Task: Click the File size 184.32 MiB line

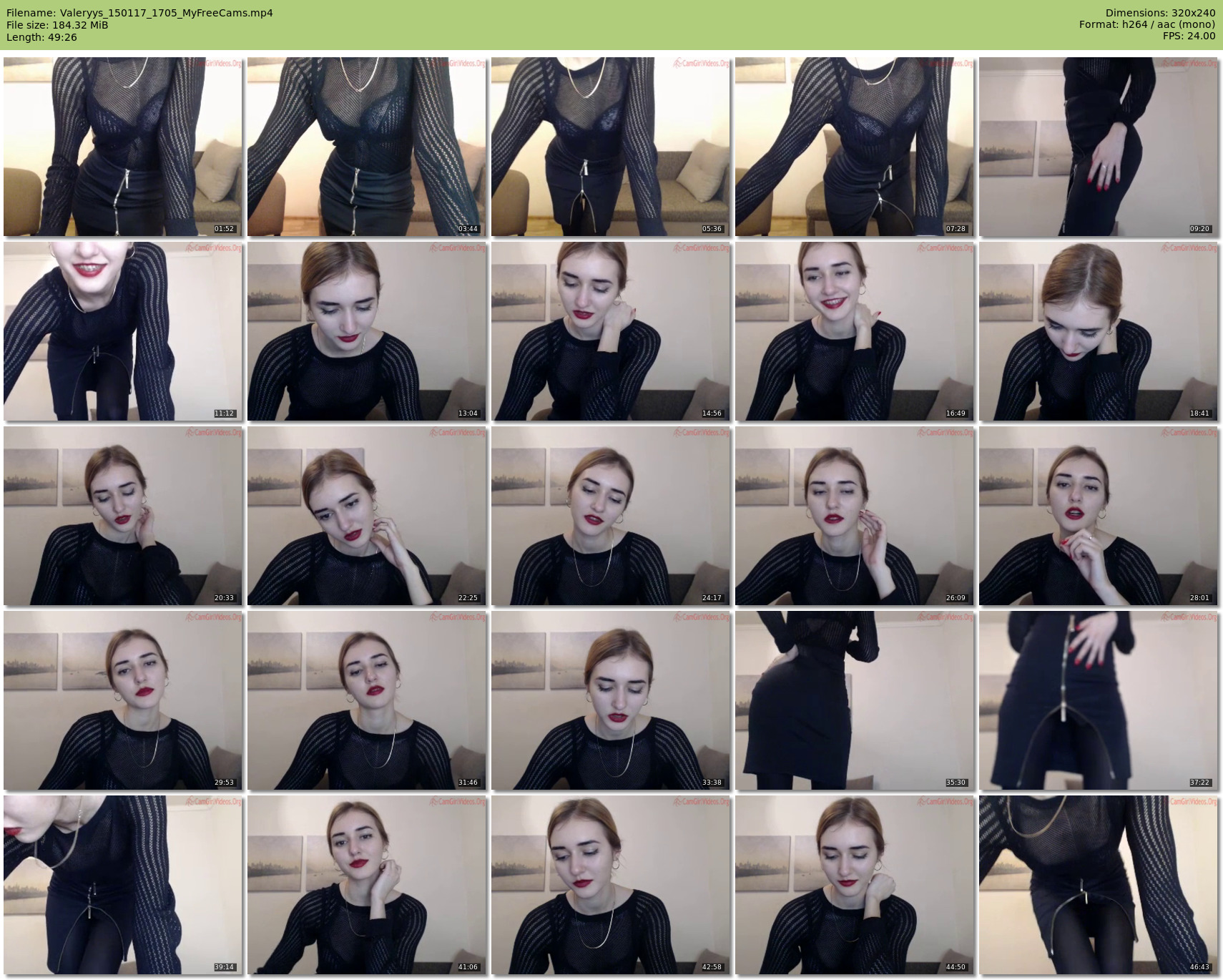Action: pyautogui.click(x=57, y=25)
